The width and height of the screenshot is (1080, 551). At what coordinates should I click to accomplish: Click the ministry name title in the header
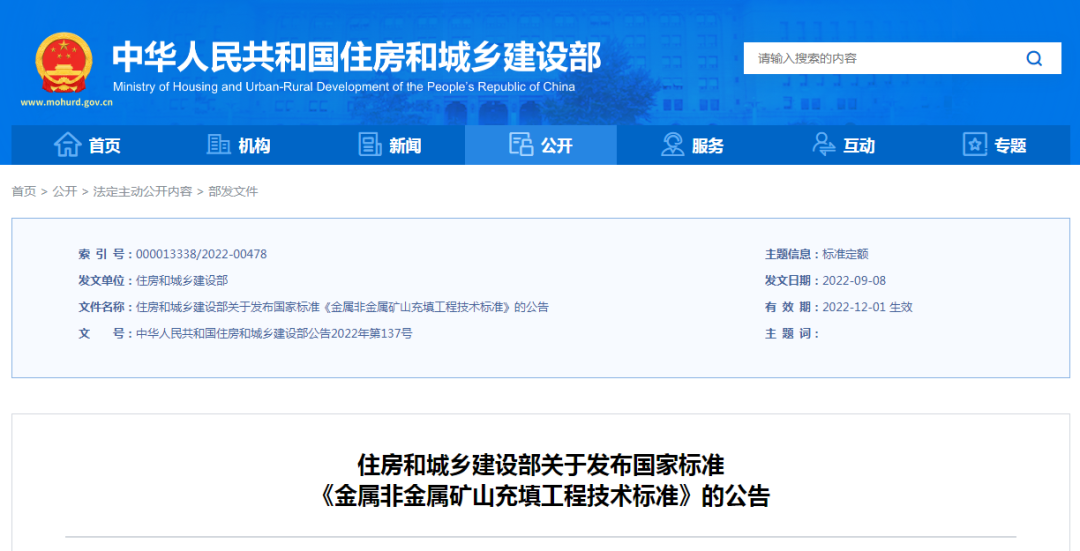pos(356,57)
